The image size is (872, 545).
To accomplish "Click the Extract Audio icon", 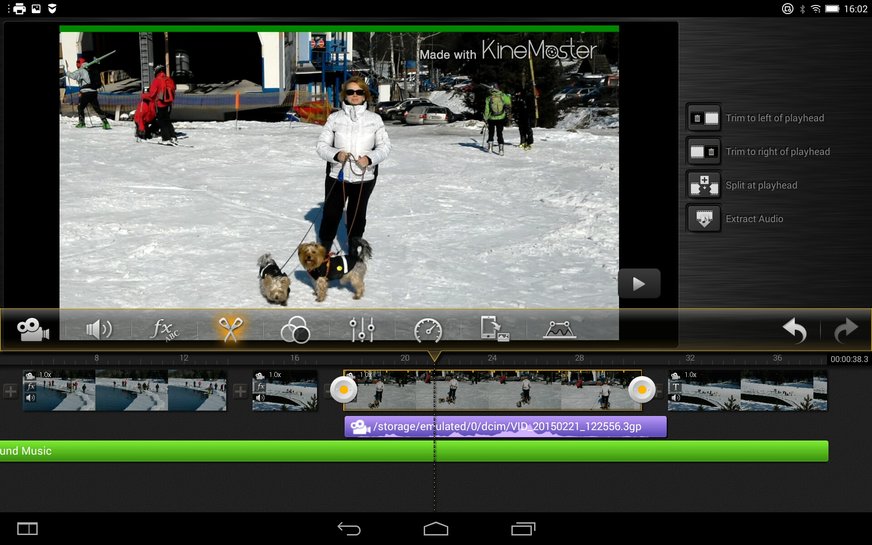I will pyautogui.click(x=703, y=219).
